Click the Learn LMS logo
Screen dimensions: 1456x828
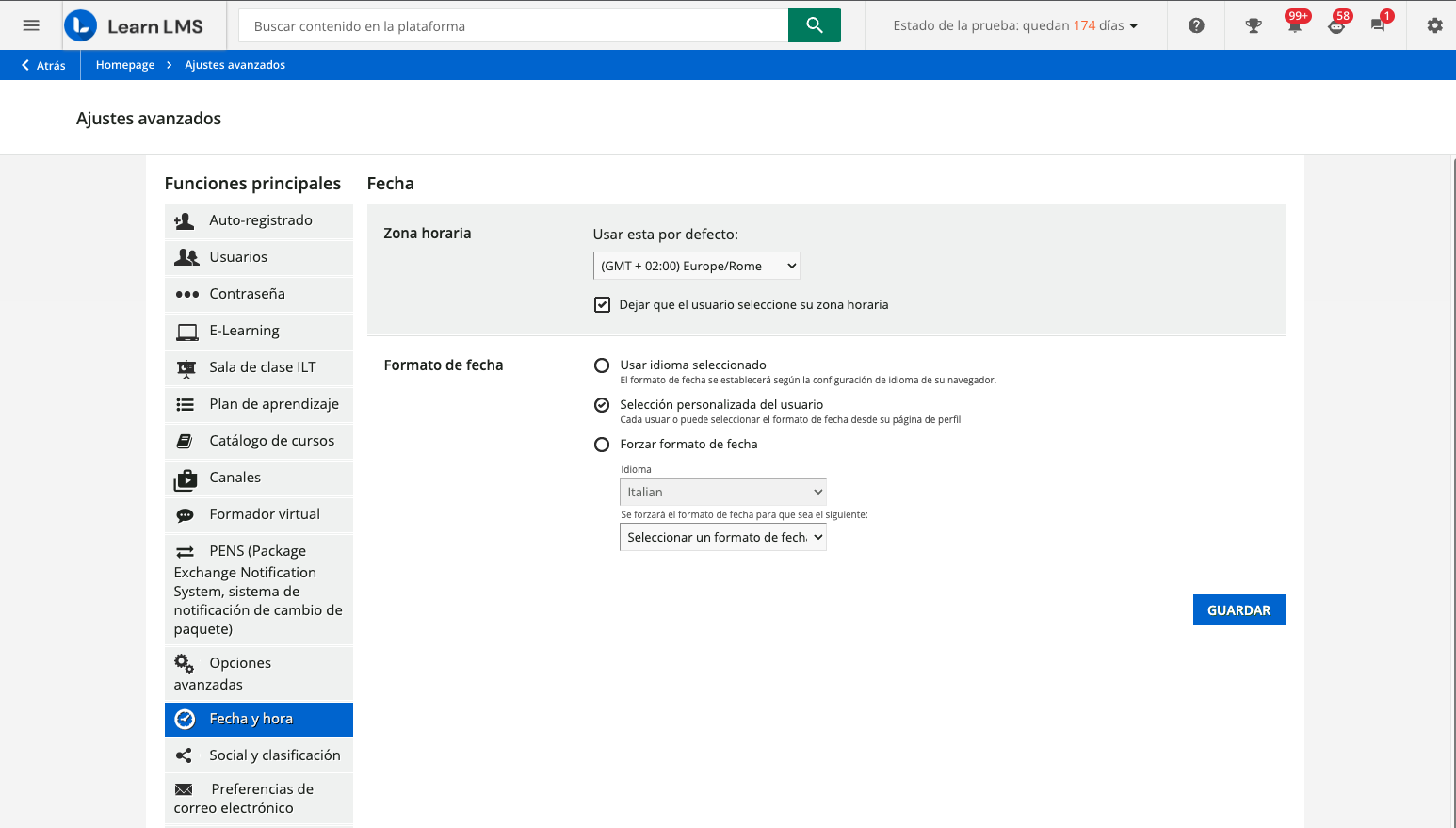134,25
